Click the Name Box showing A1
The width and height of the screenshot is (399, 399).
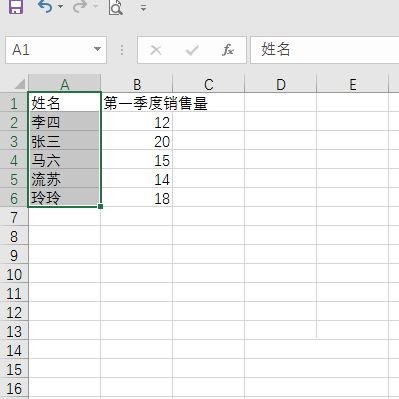(56, 50)
